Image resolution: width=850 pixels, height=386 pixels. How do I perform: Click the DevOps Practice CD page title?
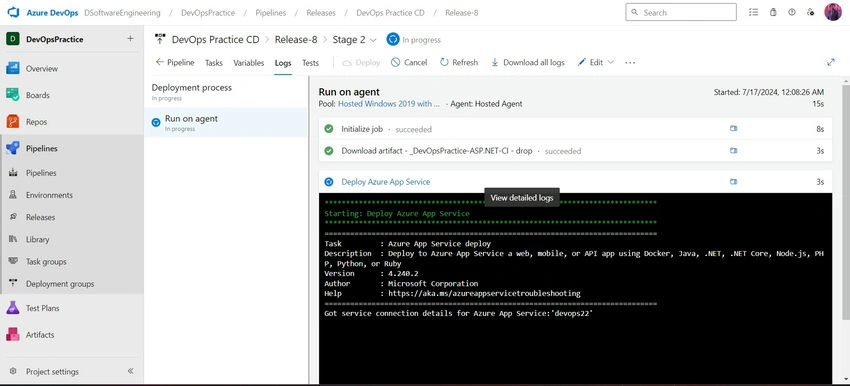(215, 40)
